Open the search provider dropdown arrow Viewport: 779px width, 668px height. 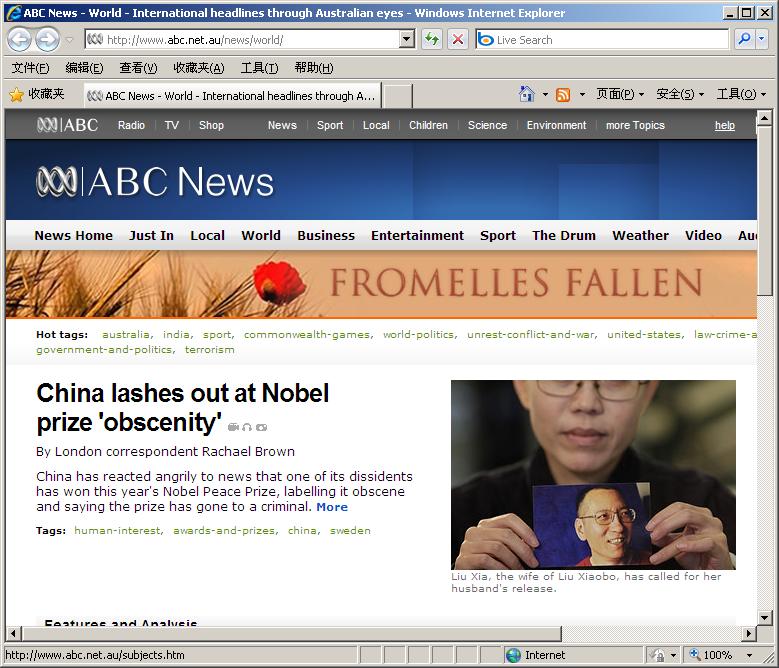[762, 39]
